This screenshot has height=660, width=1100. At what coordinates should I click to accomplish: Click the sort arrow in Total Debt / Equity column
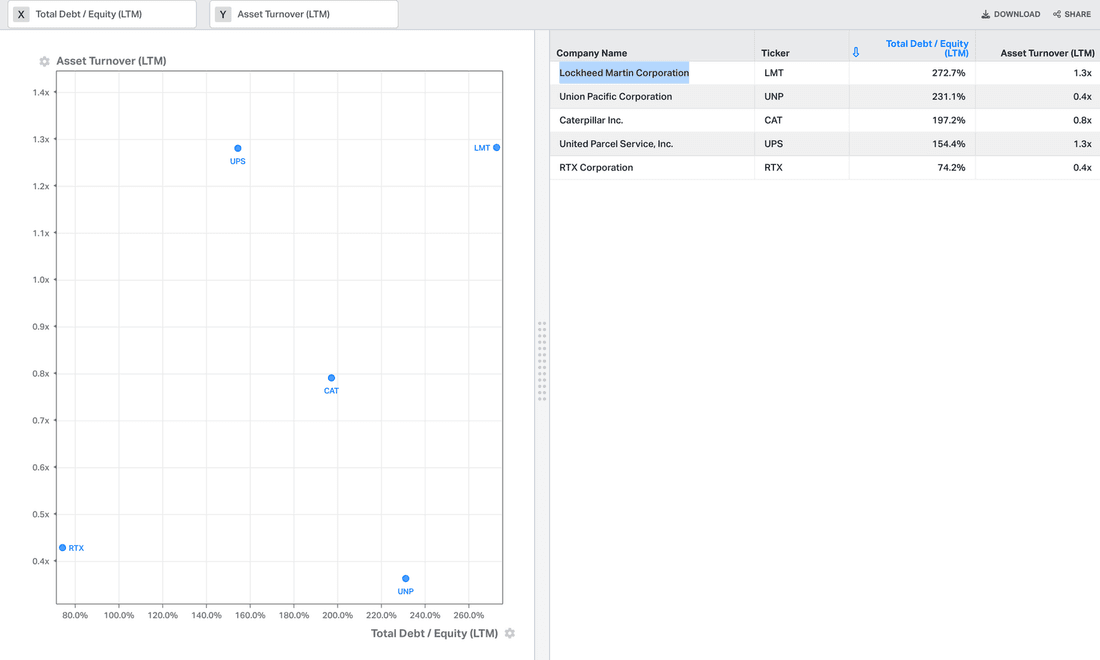(x=856, y=53)
